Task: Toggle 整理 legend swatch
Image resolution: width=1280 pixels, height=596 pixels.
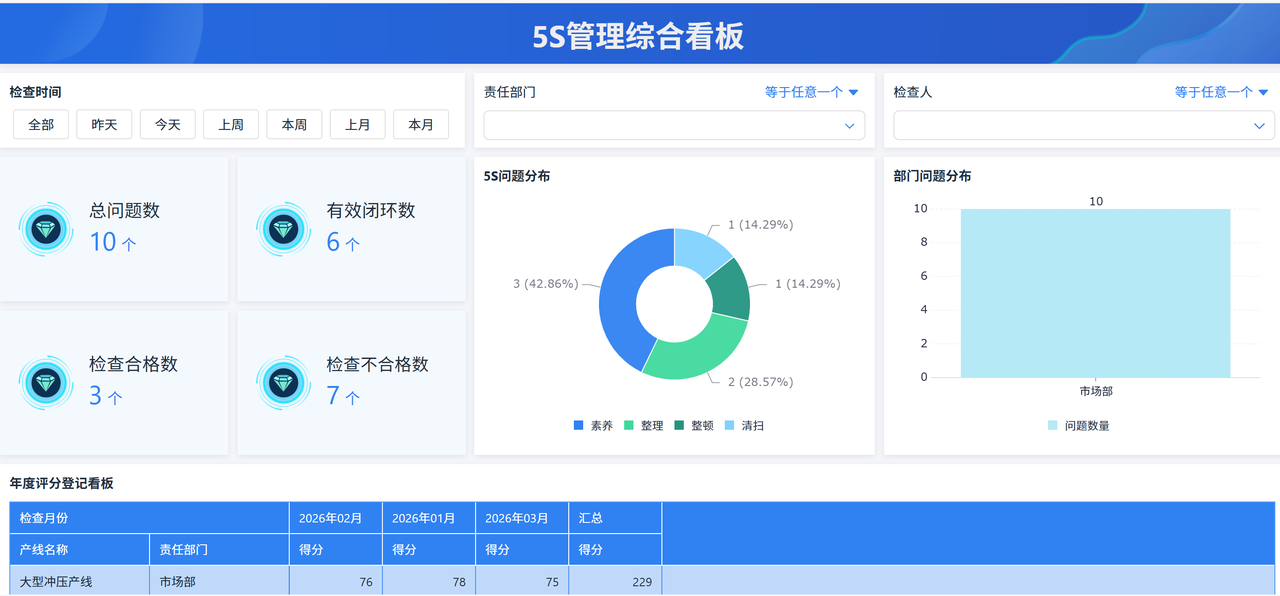Action: point(630,425)
